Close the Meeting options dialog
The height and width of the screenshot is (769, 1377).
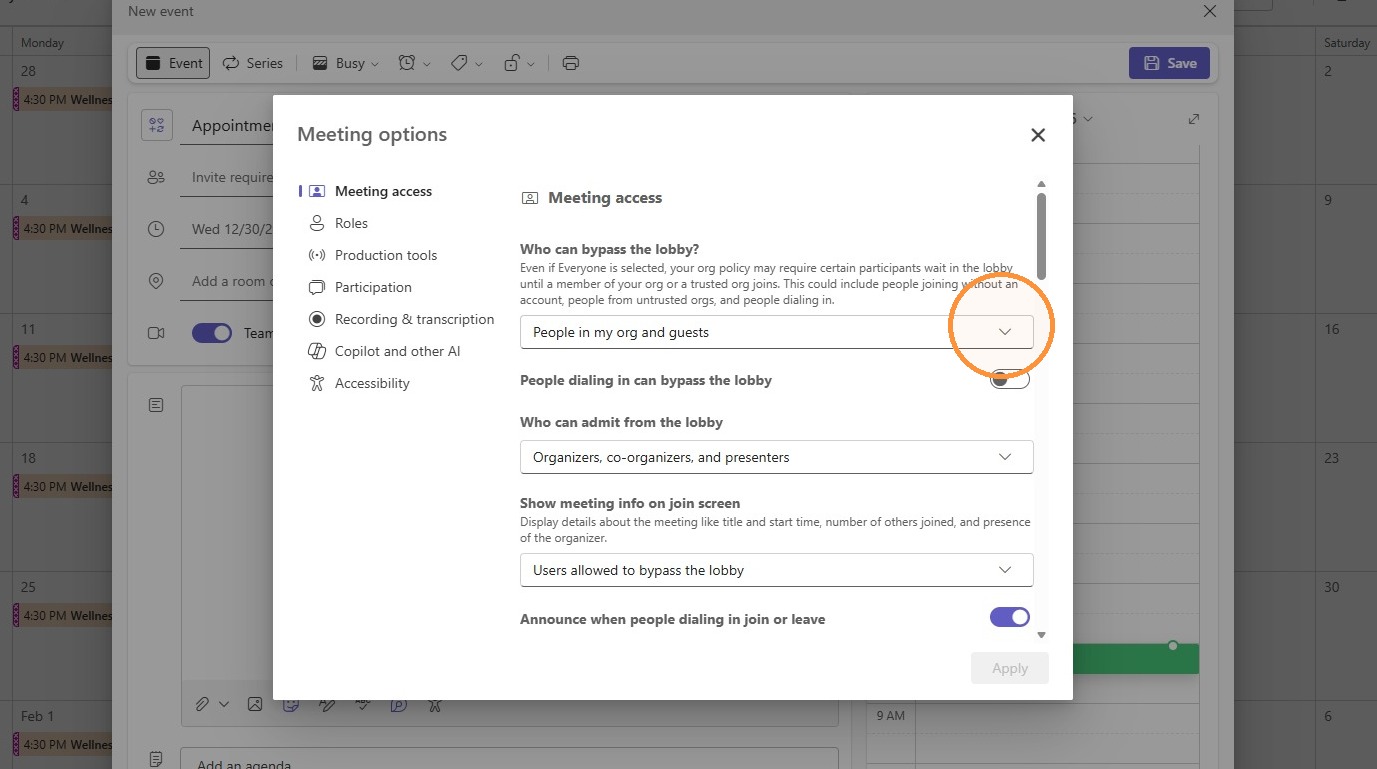(1038, 135)
